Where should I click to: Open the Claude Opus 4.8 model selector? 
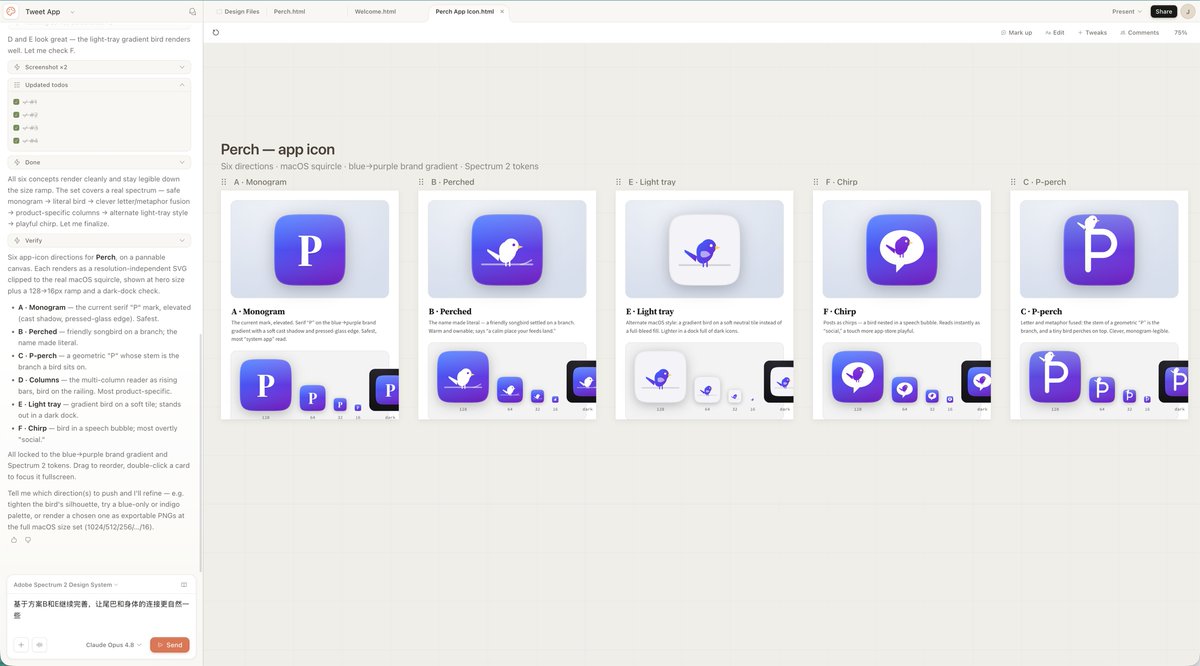coord(114,645)
